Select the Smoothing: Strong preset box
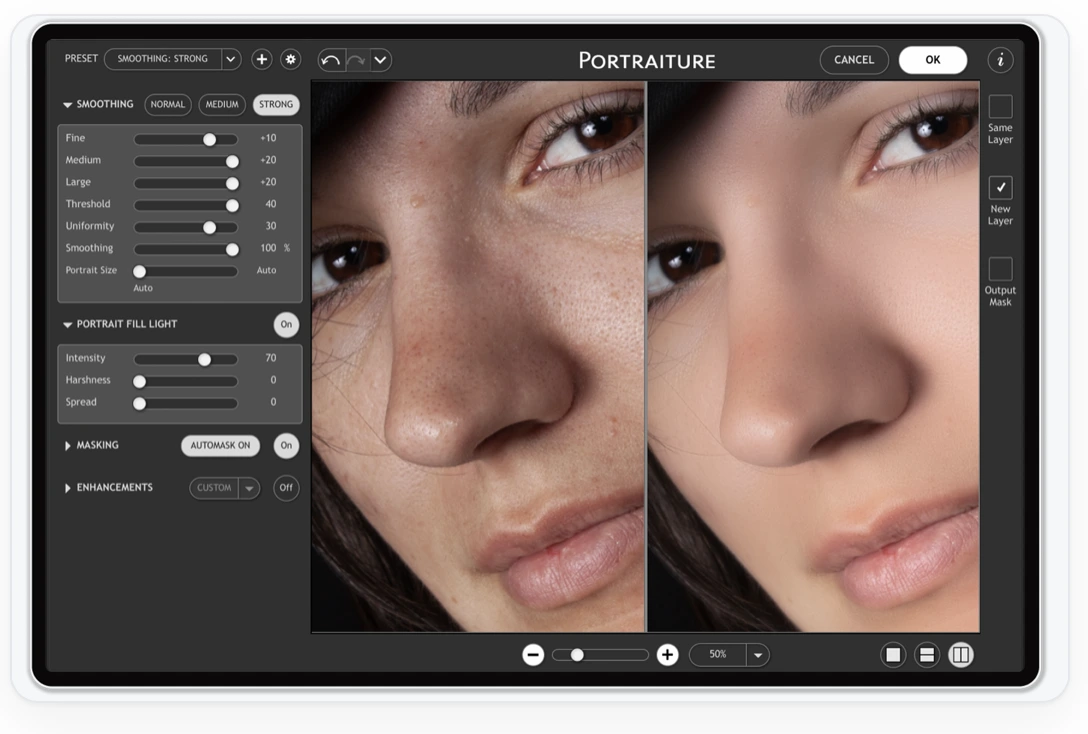The width and height of the screenshot is (1088, 734). [x=163, y=59]
